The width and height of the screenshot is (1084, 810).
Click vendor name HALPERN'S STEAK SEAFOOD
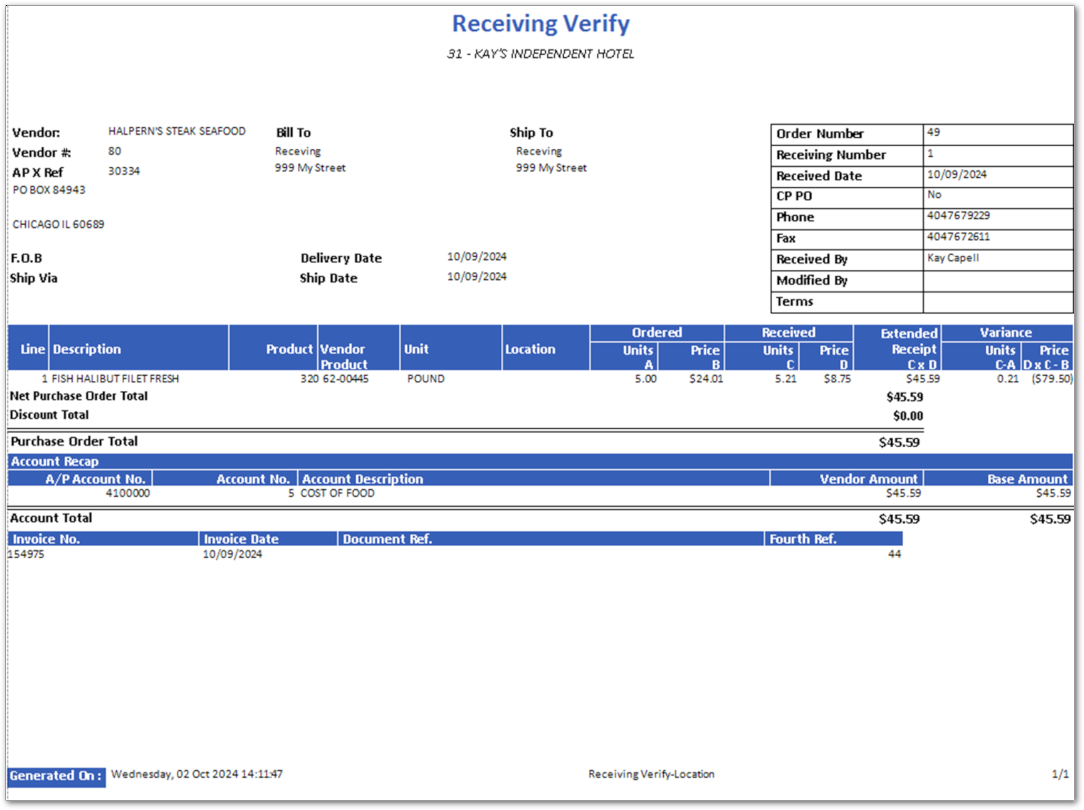(177, 131)
